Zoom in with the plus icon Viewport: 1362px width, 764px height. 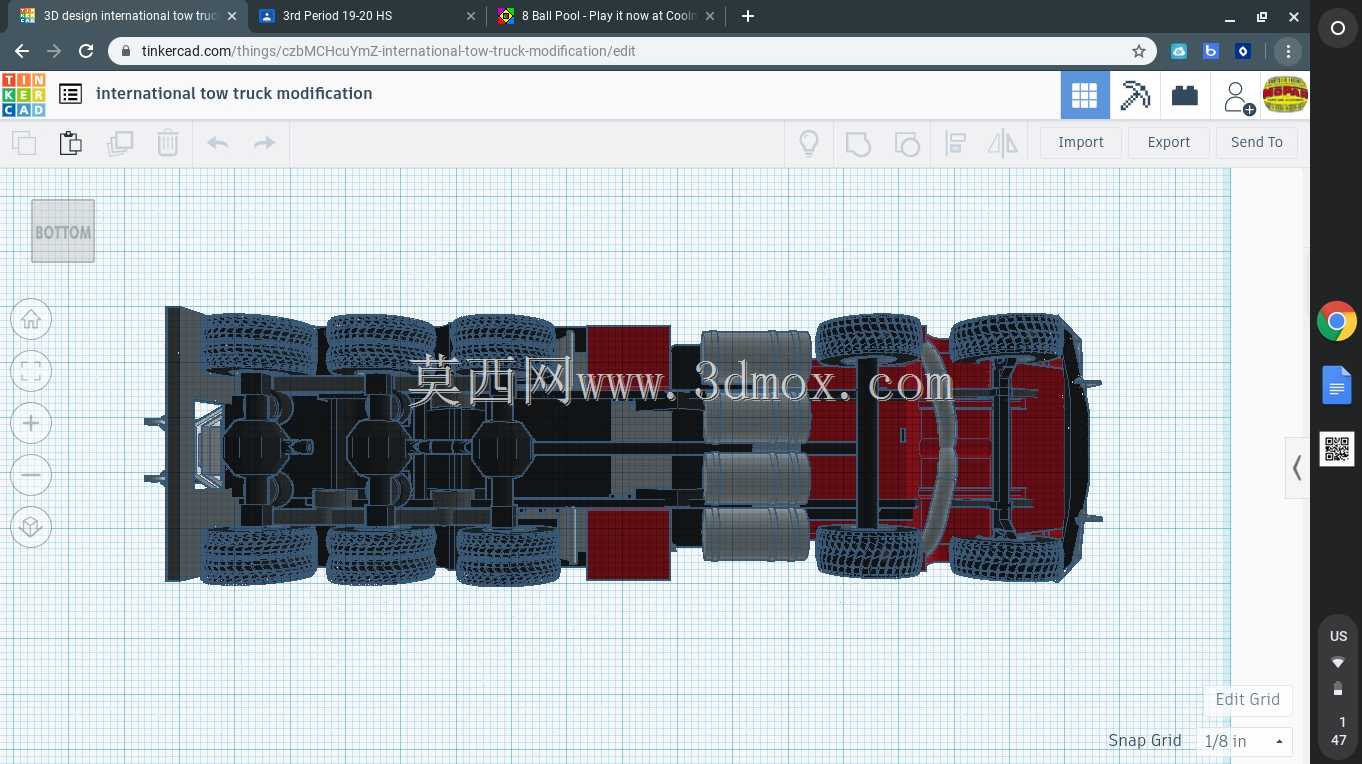pos(31,423)
